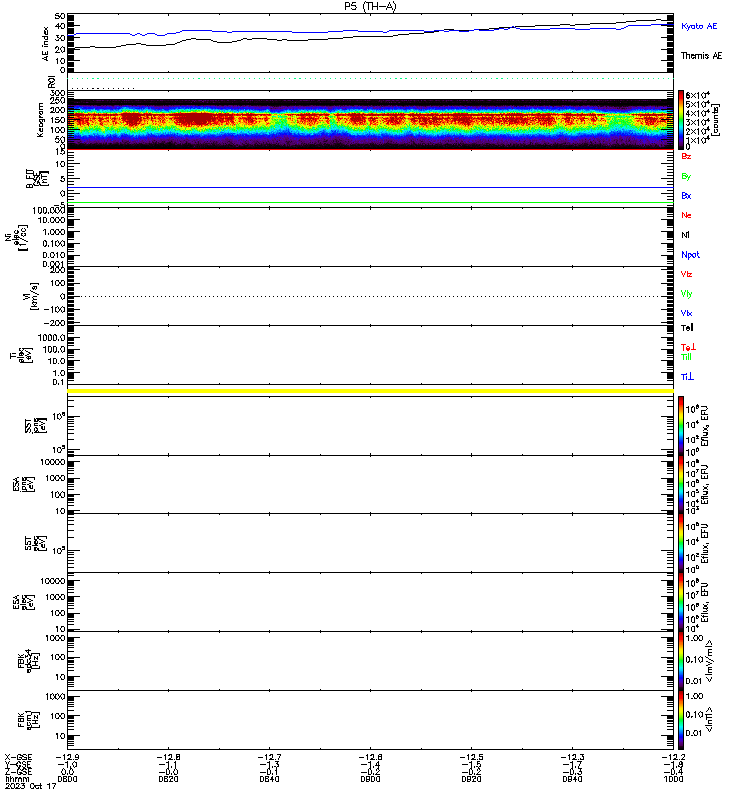Click the "Ni elec [1/cc]" y-axis label
Screen dimensions: 750x800
click(16, 237)
